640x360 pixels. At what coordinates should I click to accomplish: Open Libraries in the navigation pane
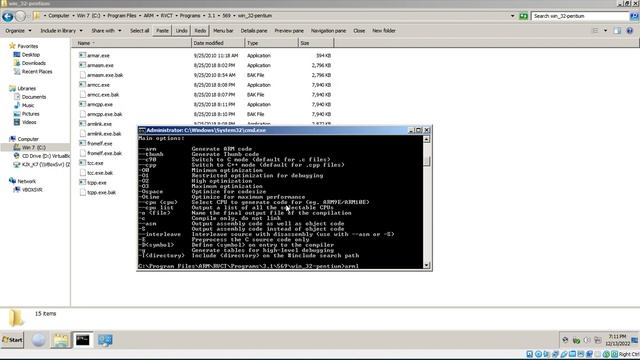click(x=27, y=89)
